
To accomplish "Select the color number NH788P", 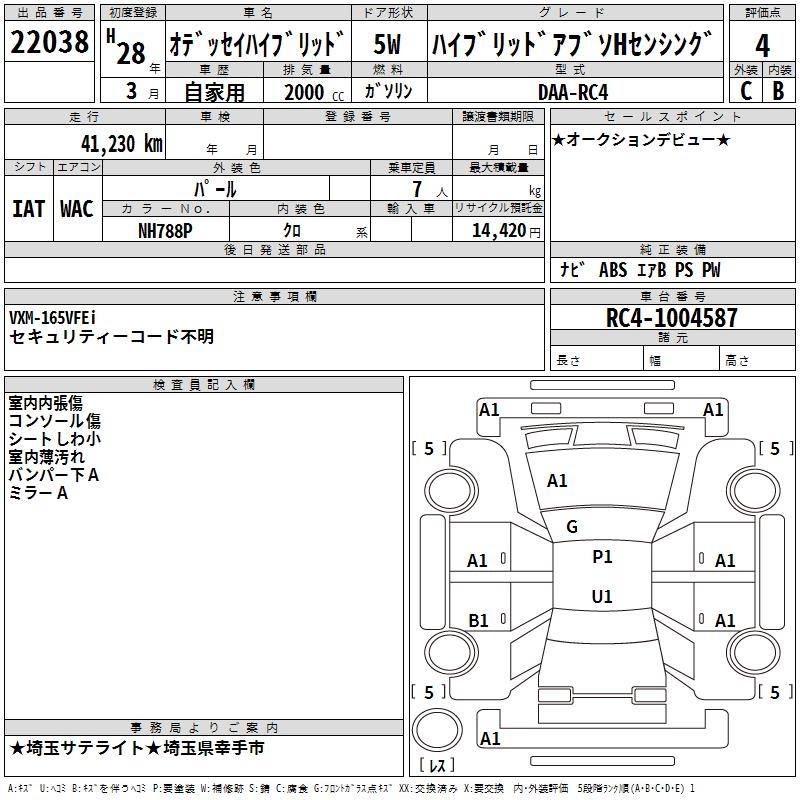I will [x=165, y=231].
